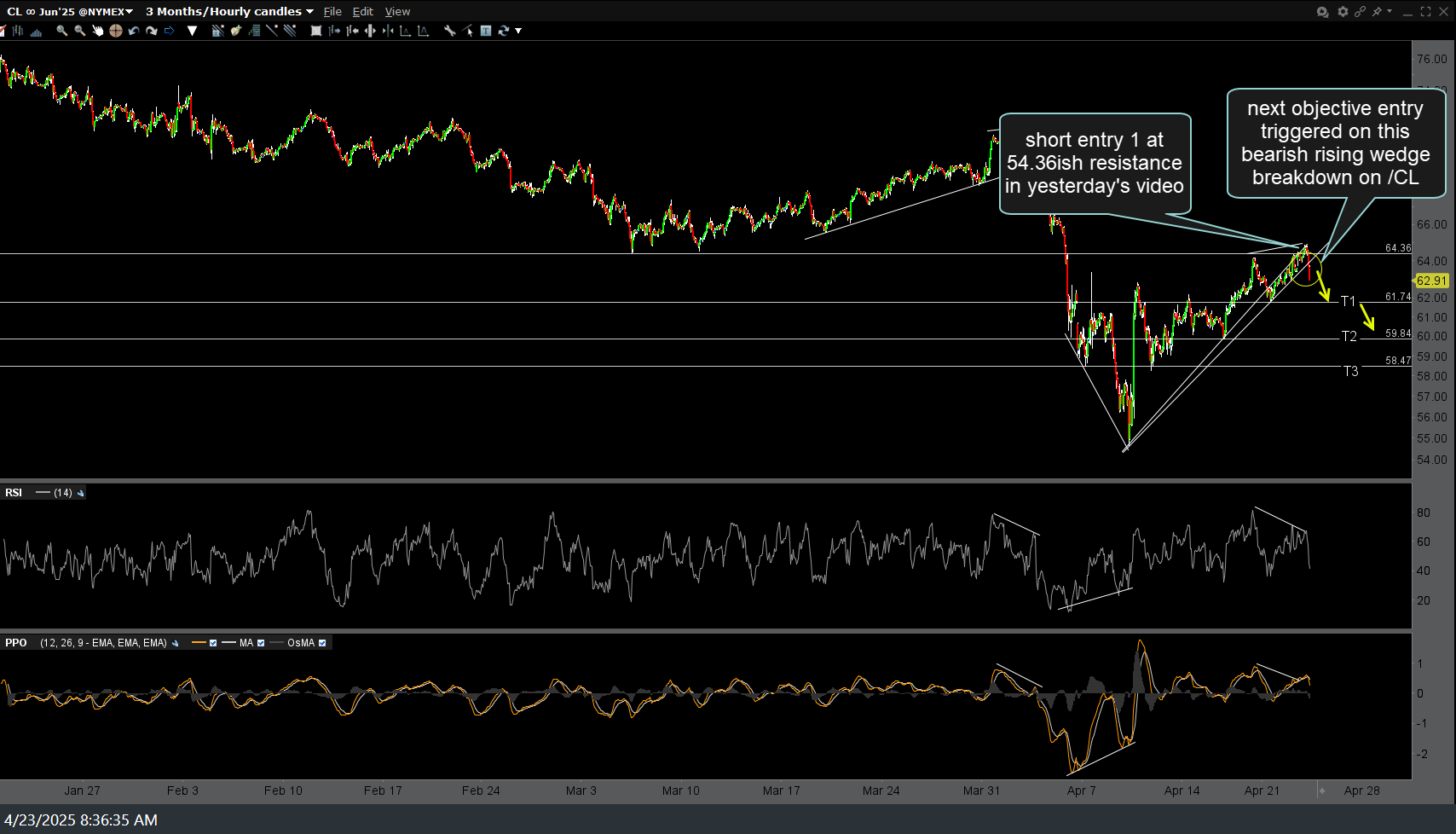Select the text annotation tool
Screen dimensions: 1456x834
485,31
